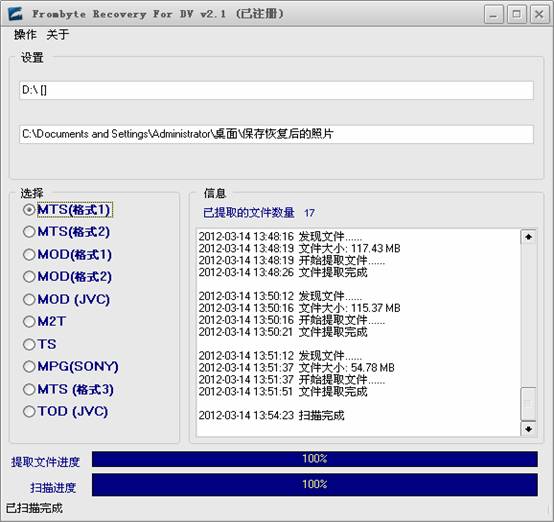Close the Frombyte Recovery window
Screen dimensions: 554x522
pyautogui.click(x=539, y=15)
